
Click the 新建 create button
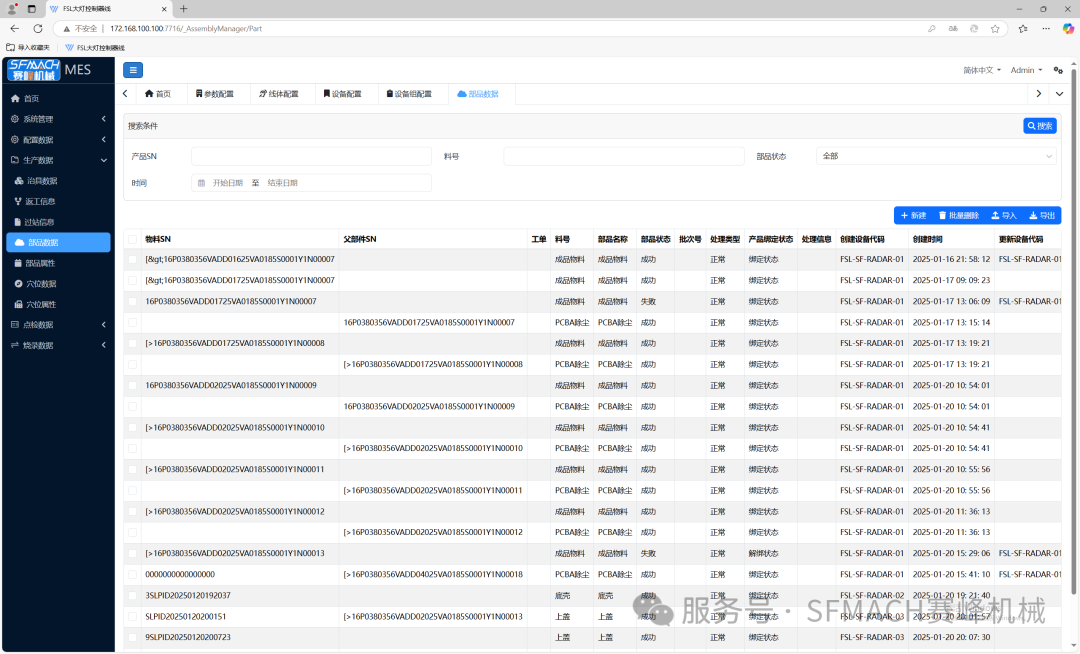coord(912,215)
